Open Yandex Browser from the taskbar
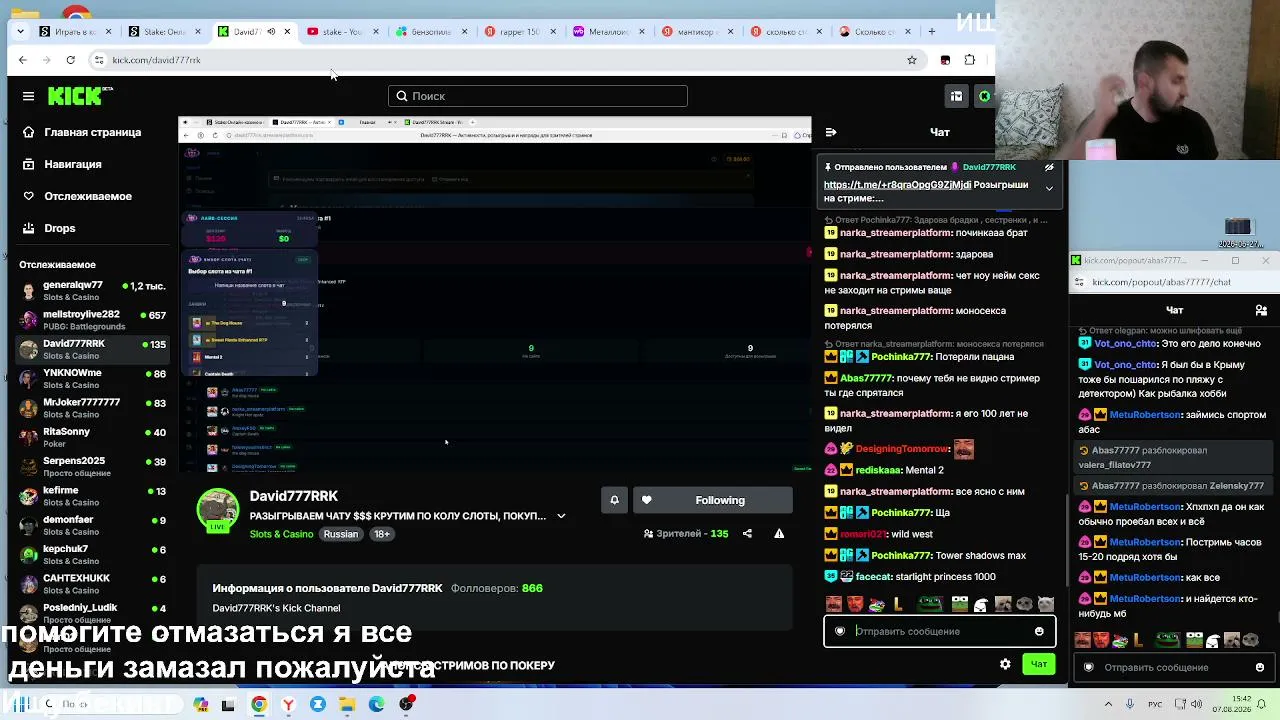 click(288, 704)
